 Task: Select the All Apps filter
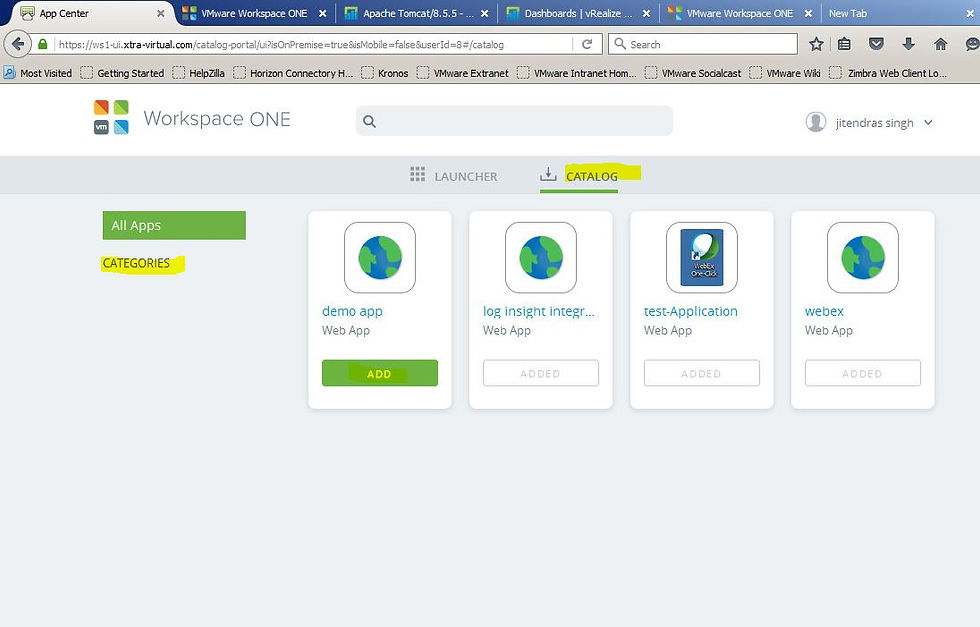174,225
